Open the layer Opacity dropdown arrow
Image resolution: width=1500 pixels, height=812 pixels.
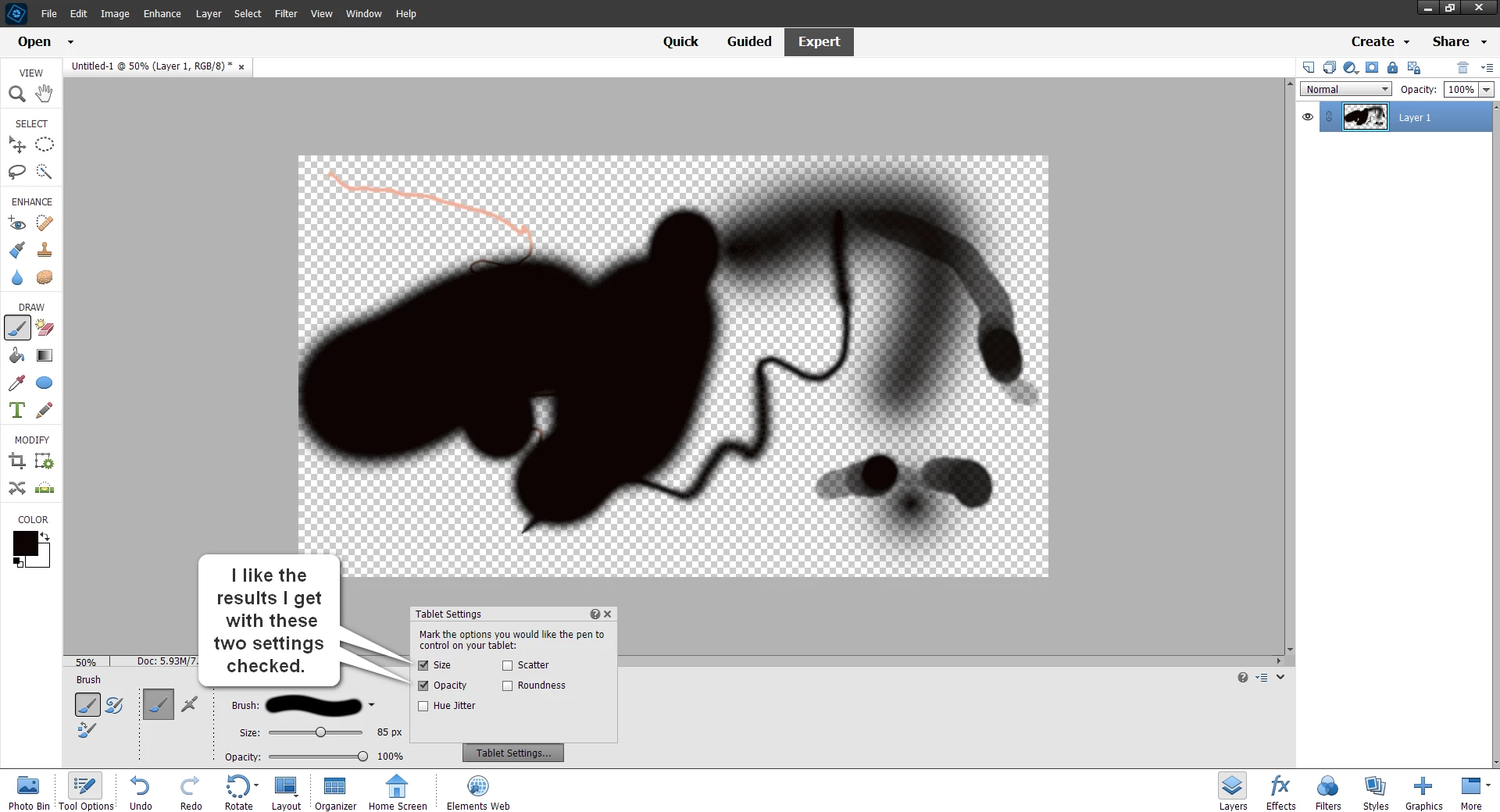[x=1486, y=90]
